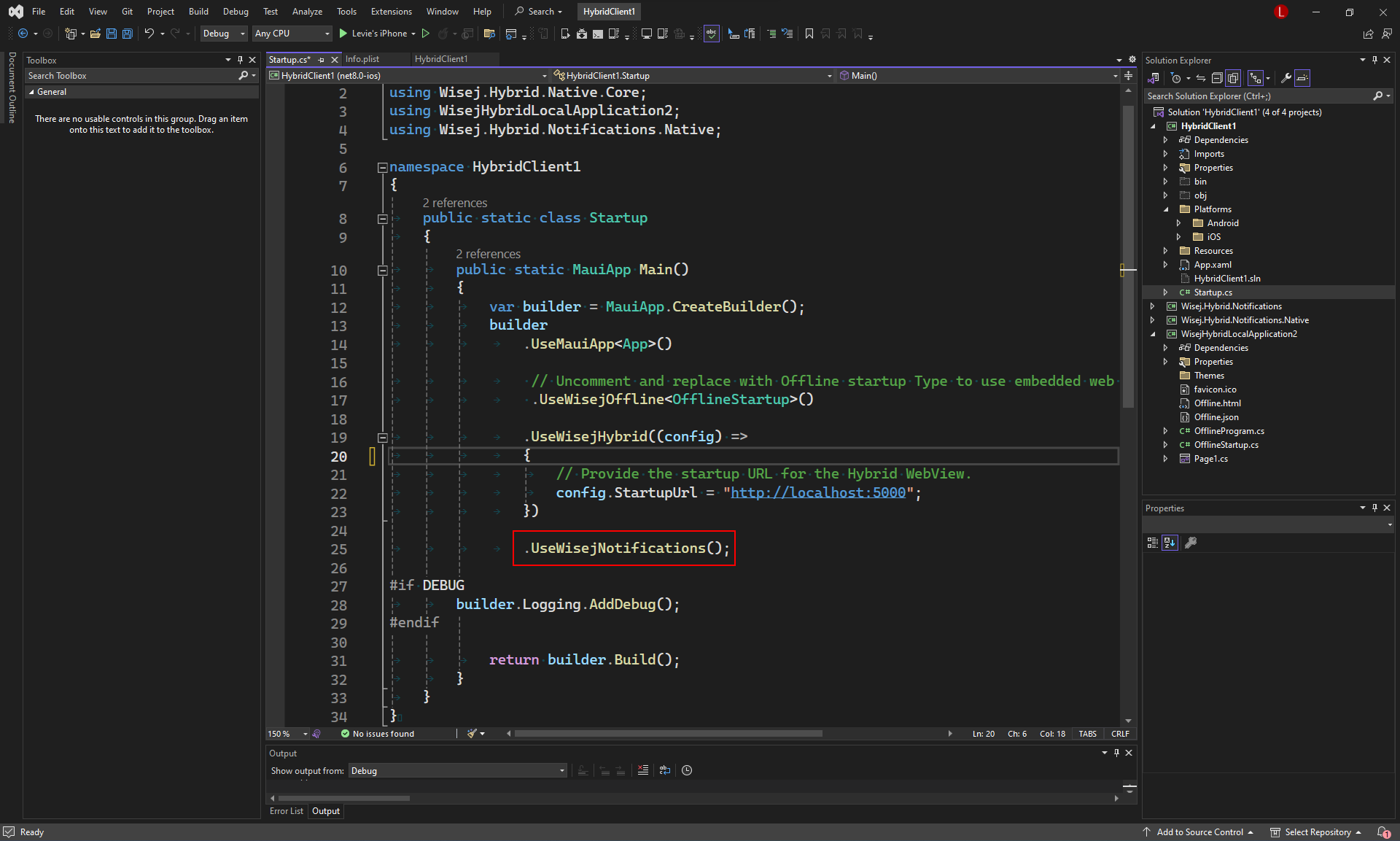Switch to the Info.plist tab
The width and height of the screenshot is (1400, 841).
tap(362, 59)
